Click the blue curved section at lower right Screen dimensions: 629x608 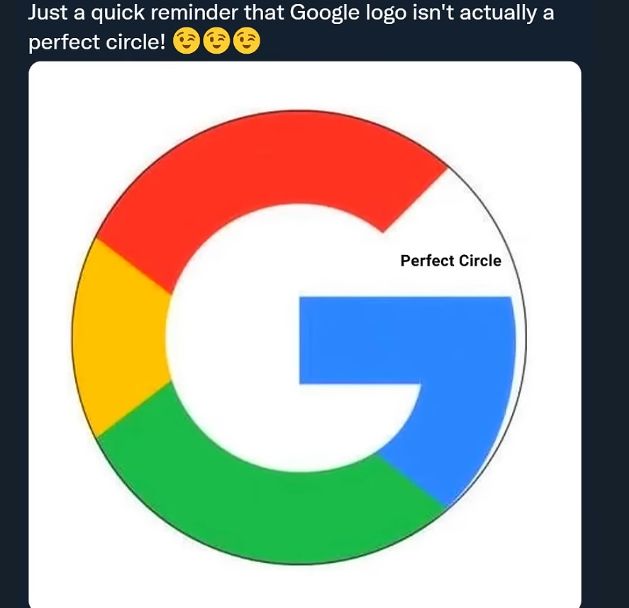tap(458, 440)
